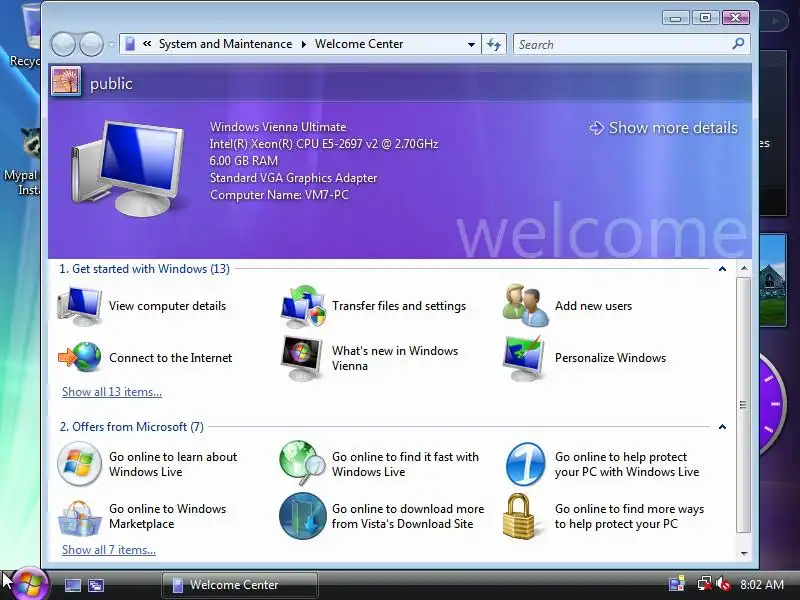
Task: Click the address bar folder icon
Action: point(131,44)
